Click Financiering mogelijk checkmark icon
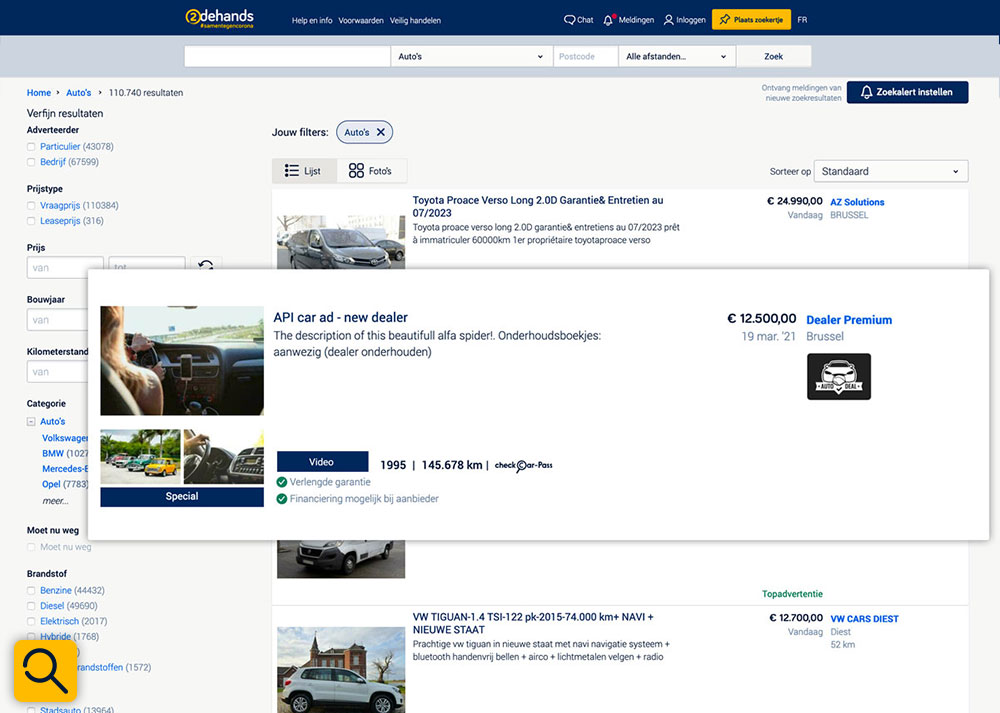Screen dimensions: 1000x713 coord(281,499)
